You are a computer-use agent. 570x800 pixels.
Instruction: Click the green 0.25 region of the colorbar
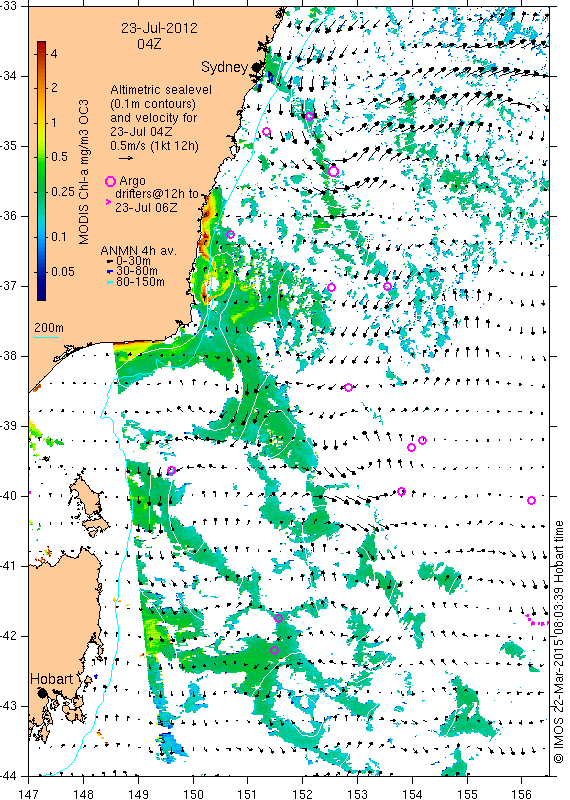tap(41, 191)
